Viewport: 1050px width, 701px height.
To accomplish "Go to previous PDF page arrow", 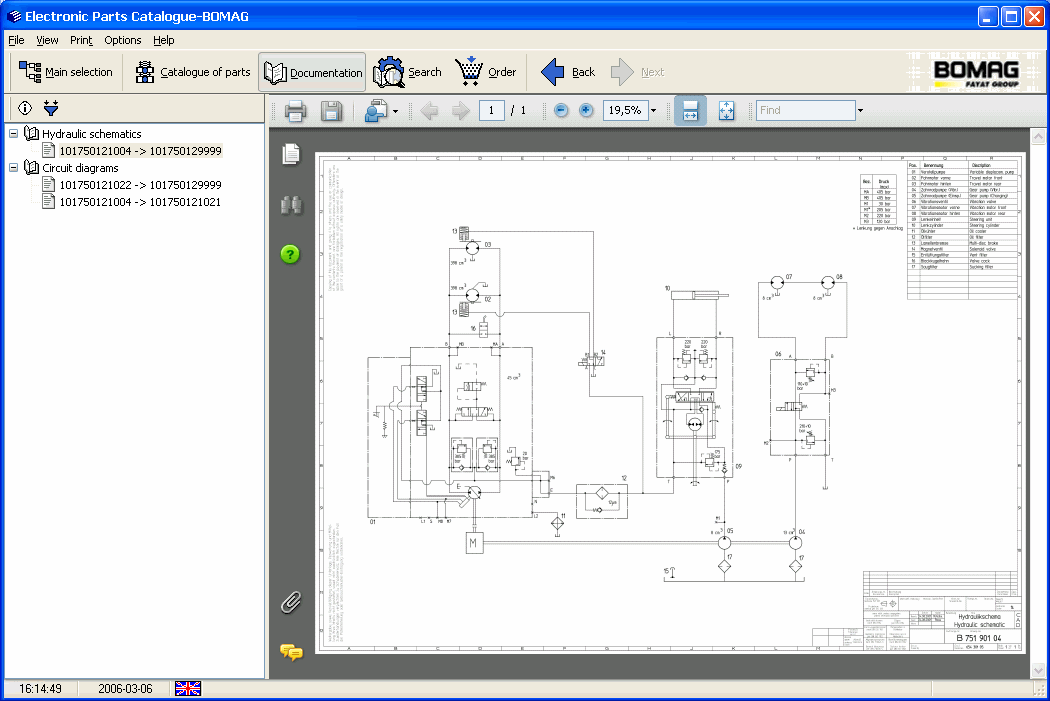I will [429, 110].
